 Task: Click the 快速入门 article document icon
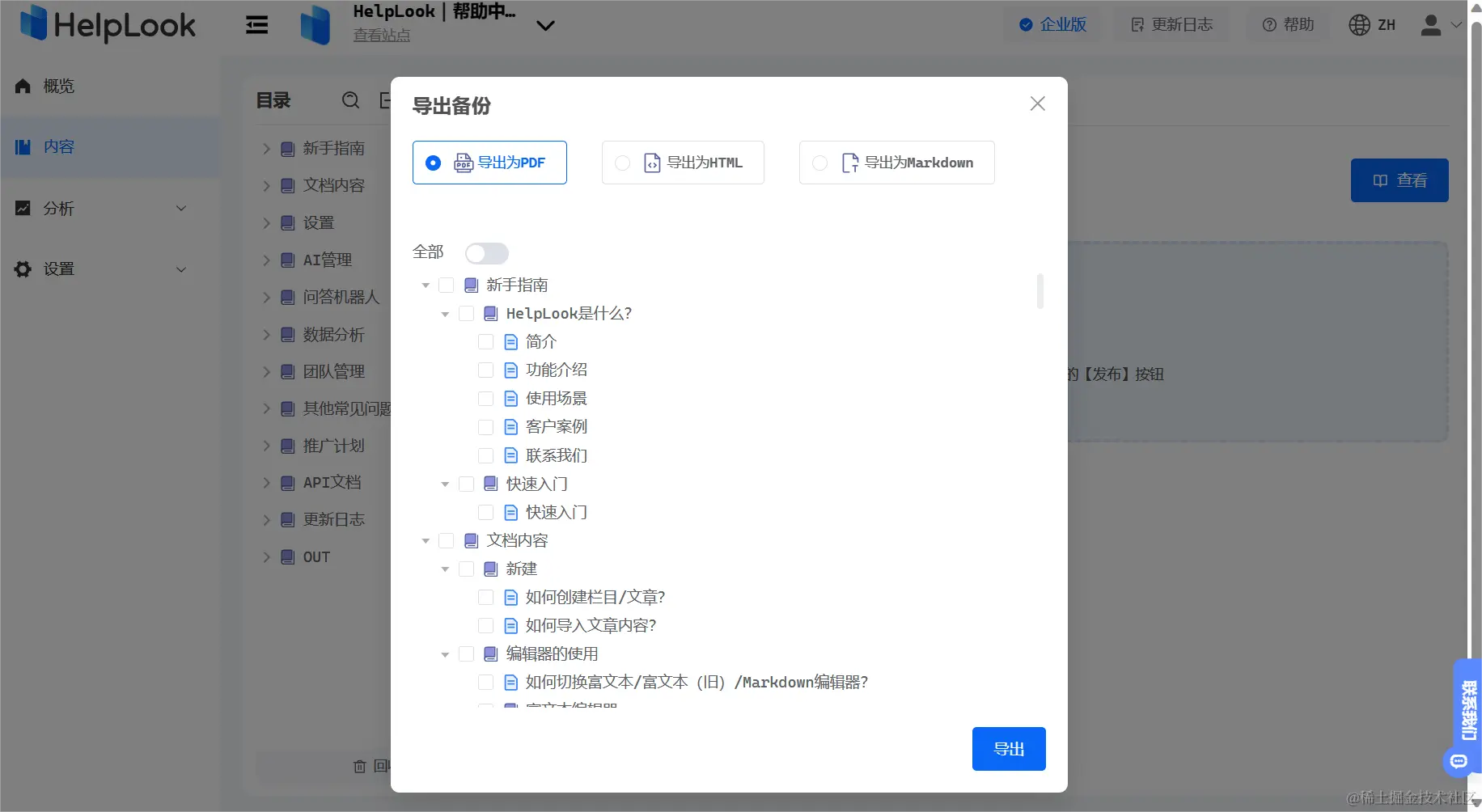pyautogui.click(x=510, y=512)
